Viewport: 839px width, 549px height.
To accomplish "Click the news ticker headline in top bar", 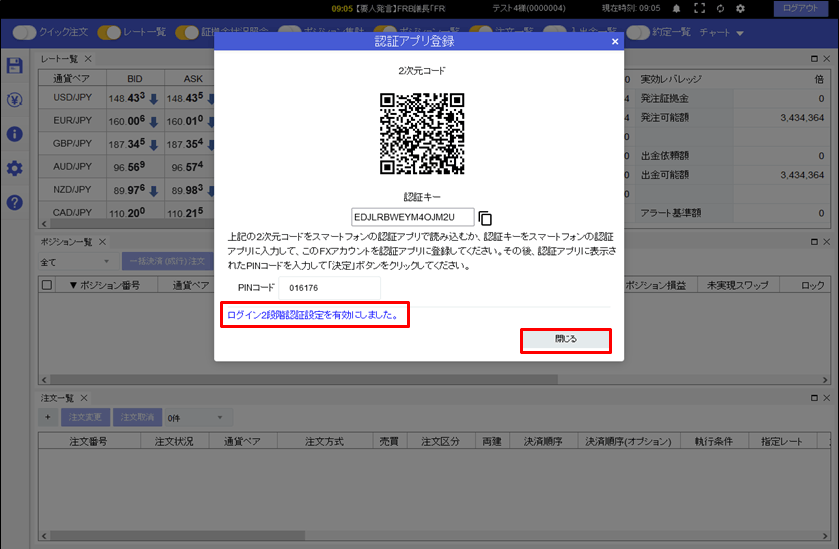I will click(388, 9).
